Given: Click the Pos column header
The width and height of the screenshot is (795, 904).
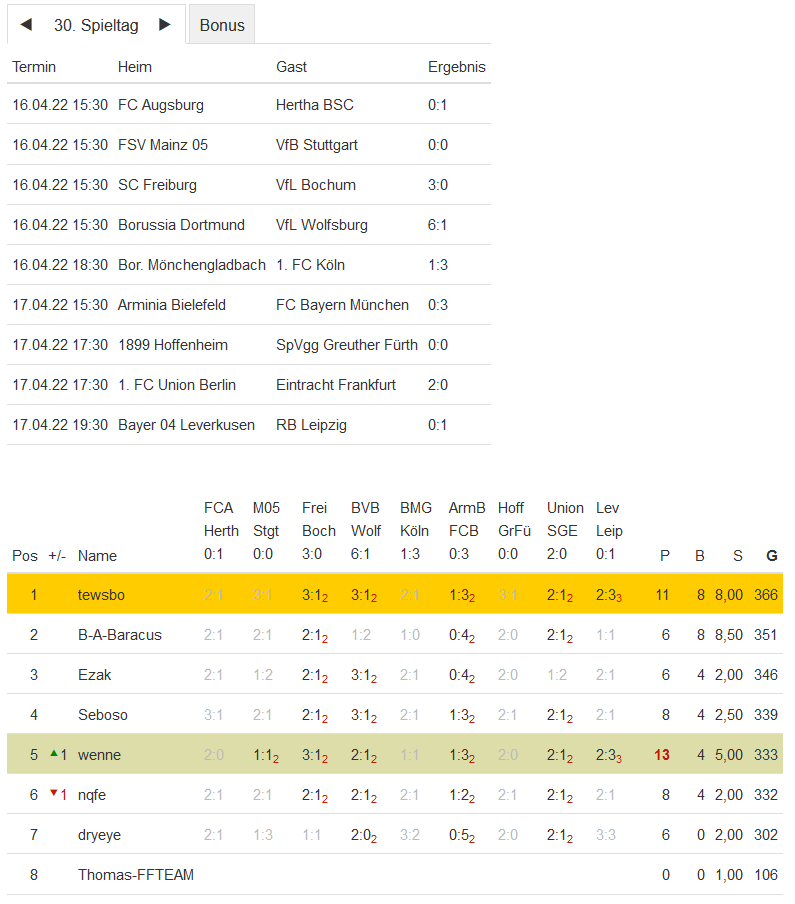Looking at the screenshot, I should coord(25,556).
